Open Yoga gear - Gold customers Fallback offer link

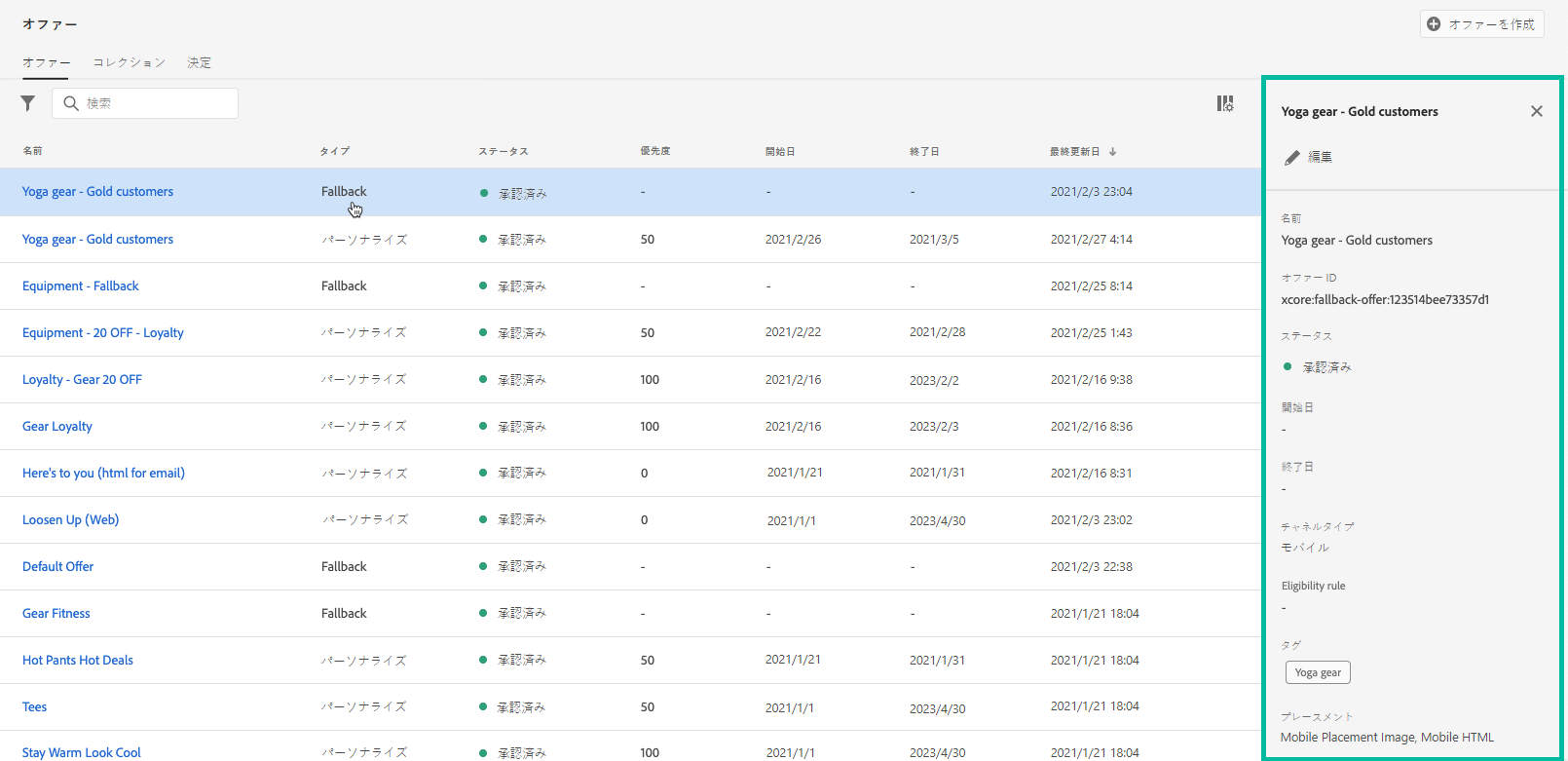point(97,192)
